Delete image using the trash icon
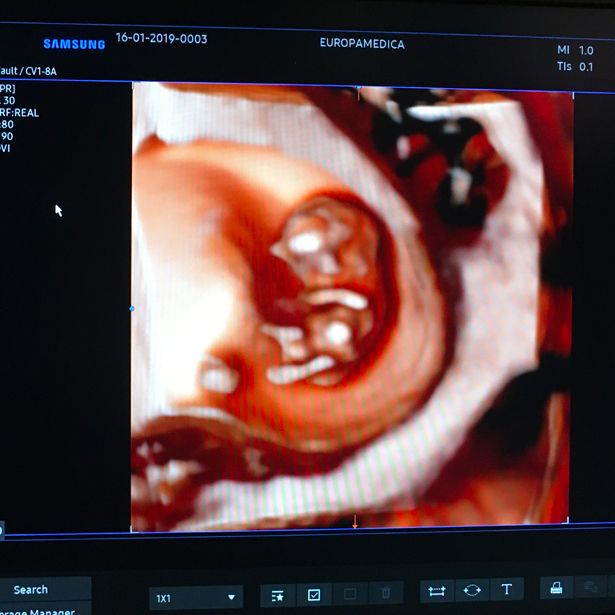Image resolution: width=615 pixels, height=615 pixels. (x=386, y=595)
